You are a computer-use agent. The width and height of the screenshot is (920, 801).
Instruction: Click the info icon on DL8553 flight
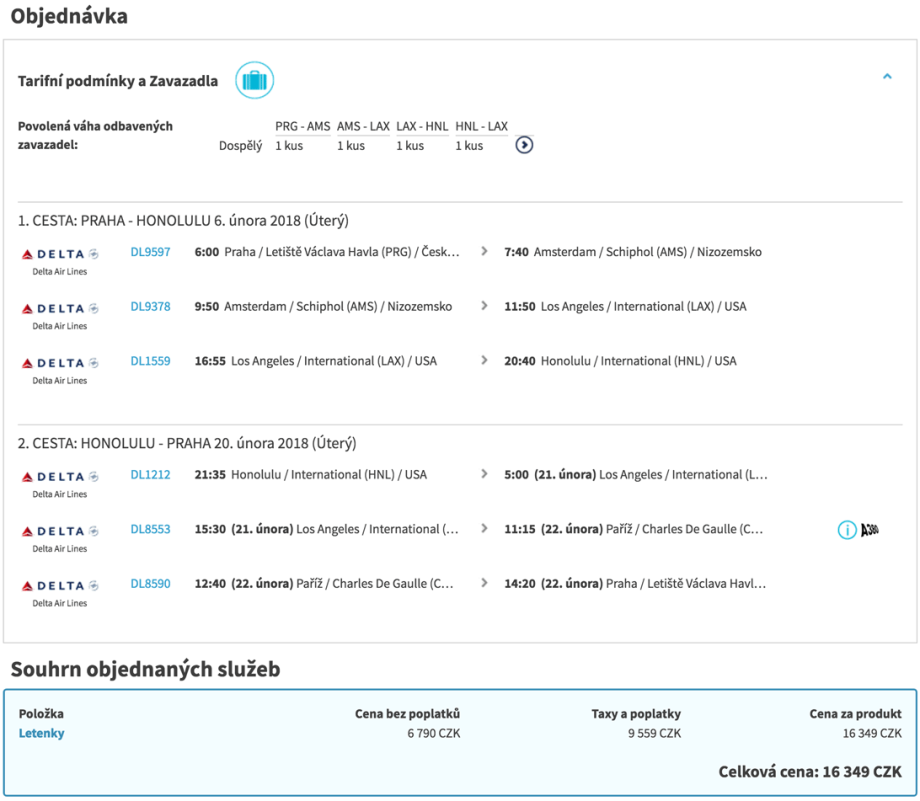point(847,530)
